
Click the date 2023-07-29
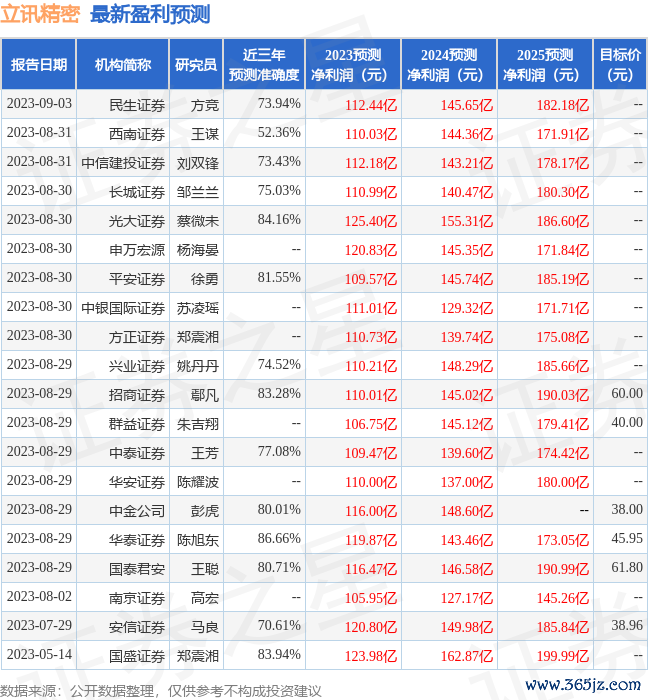tap(39, 625)
